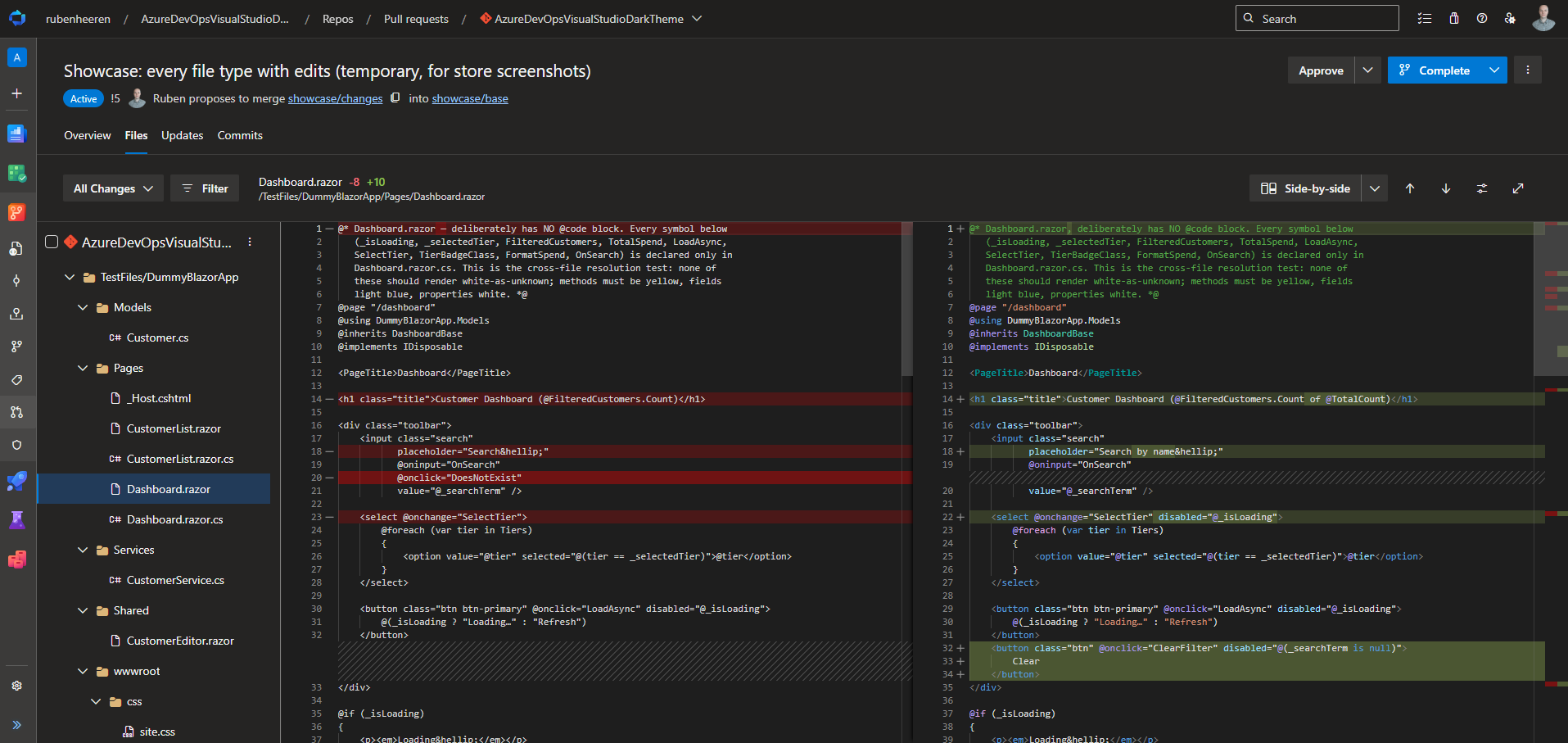This screenshot has width=1568, height=743.
Task: Open the repo Files sidebar icon
Action: coord(17,248)
